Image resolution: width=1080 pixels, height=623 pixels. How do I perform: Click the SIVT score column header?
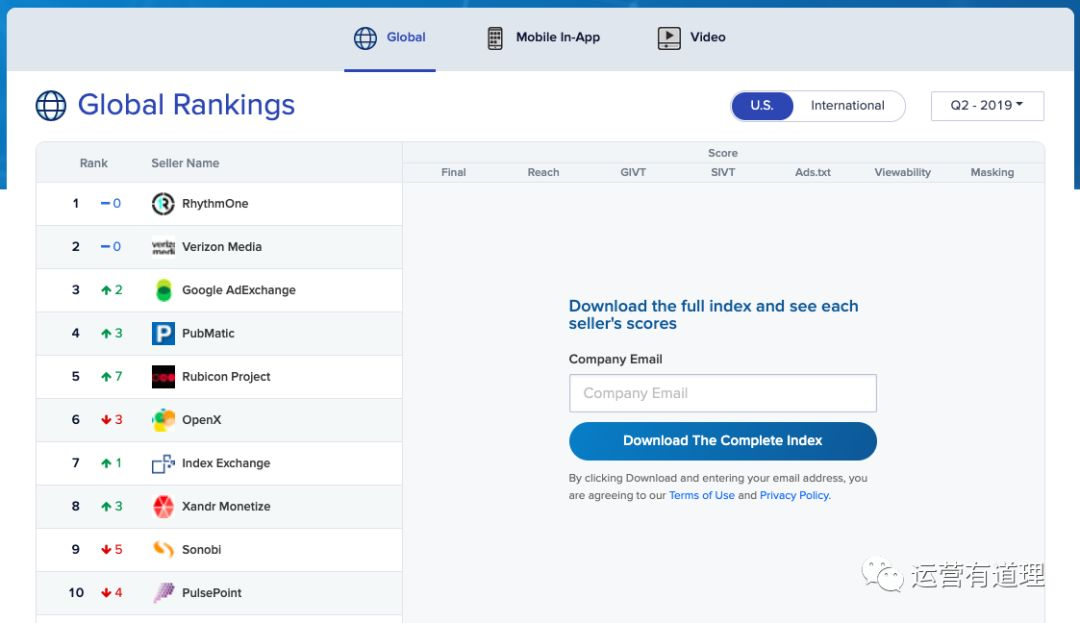pos(723,172)
